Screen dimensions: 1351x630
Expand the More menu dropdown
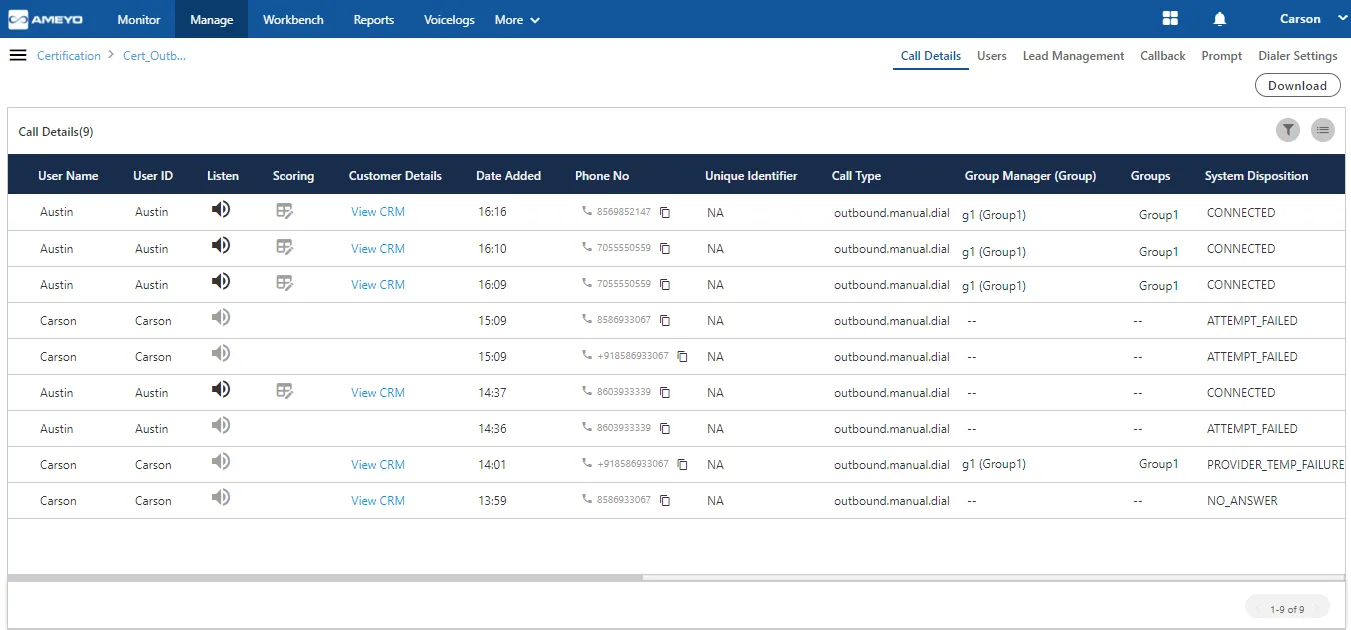tap(517, 20)
